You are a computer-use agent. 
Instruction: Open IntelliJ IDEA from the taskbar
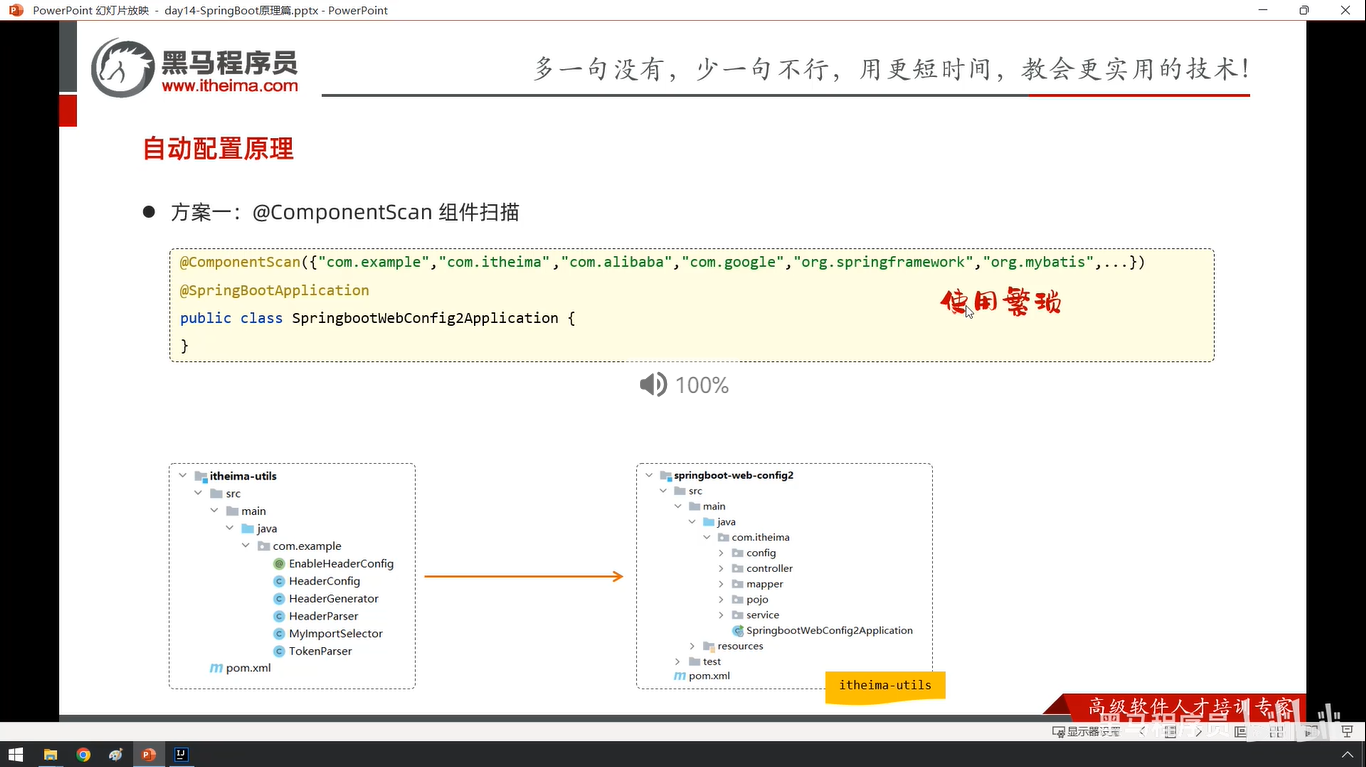pos(182,755)
